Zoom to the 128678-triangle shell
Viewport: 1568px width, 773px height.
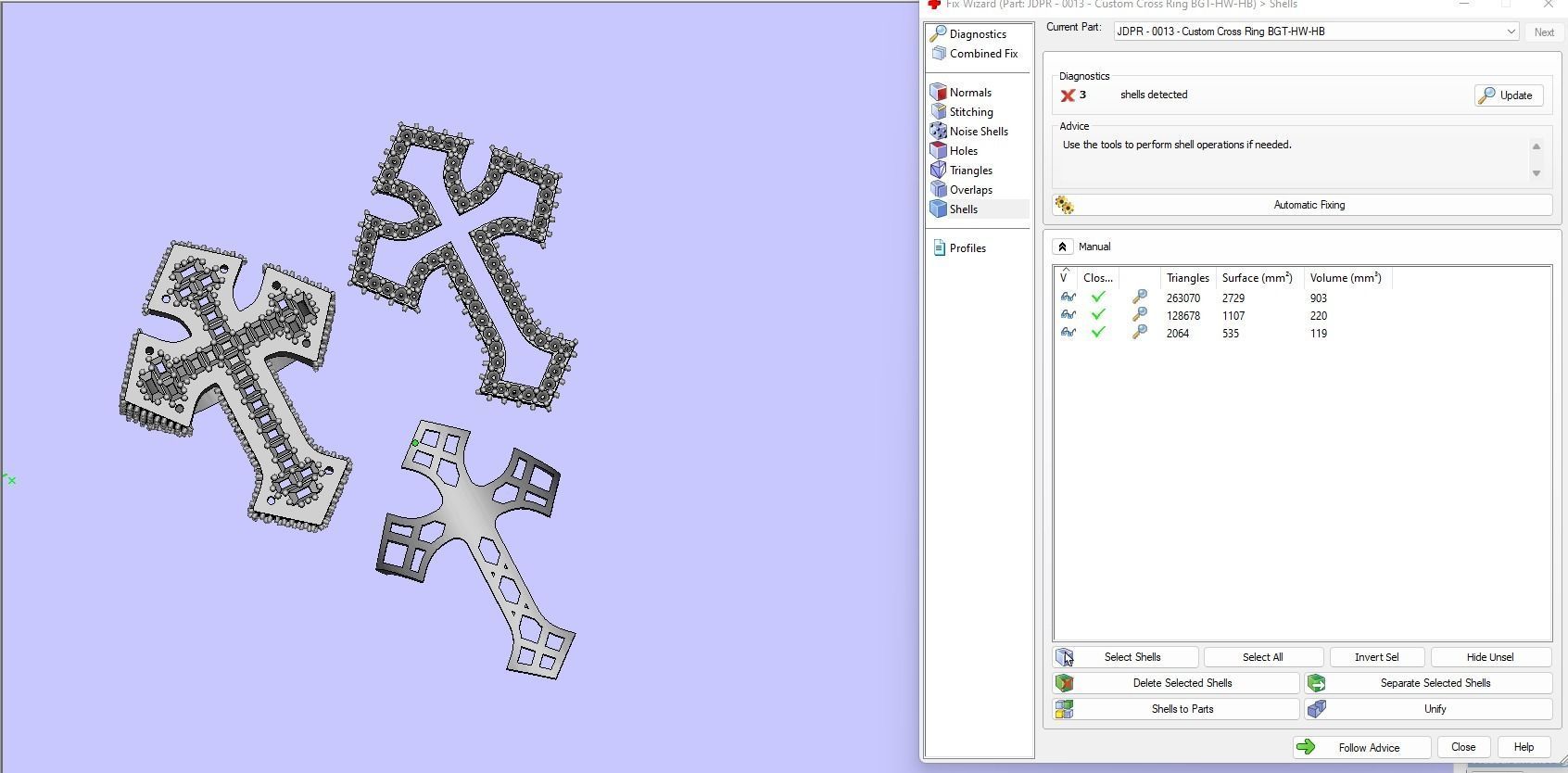pyautogui.click(x=1140, y=315)
